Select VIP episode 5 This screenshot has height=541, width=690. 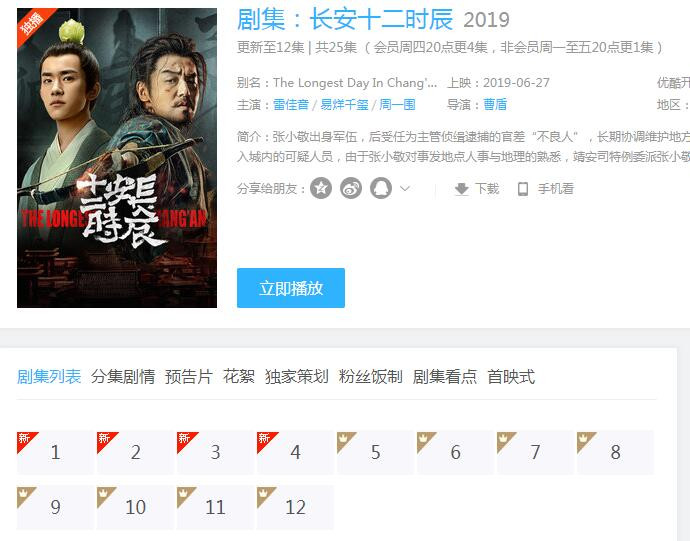375,453
